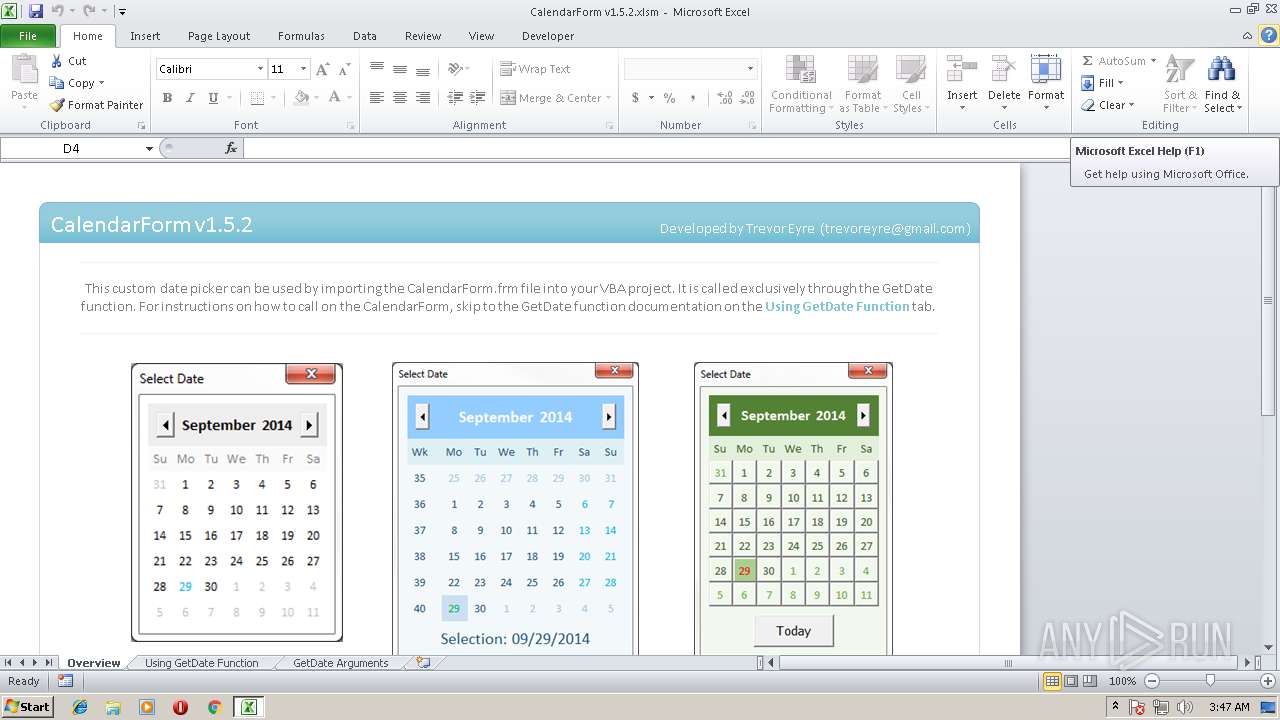Toggle Italic formatting

[190, 98]
